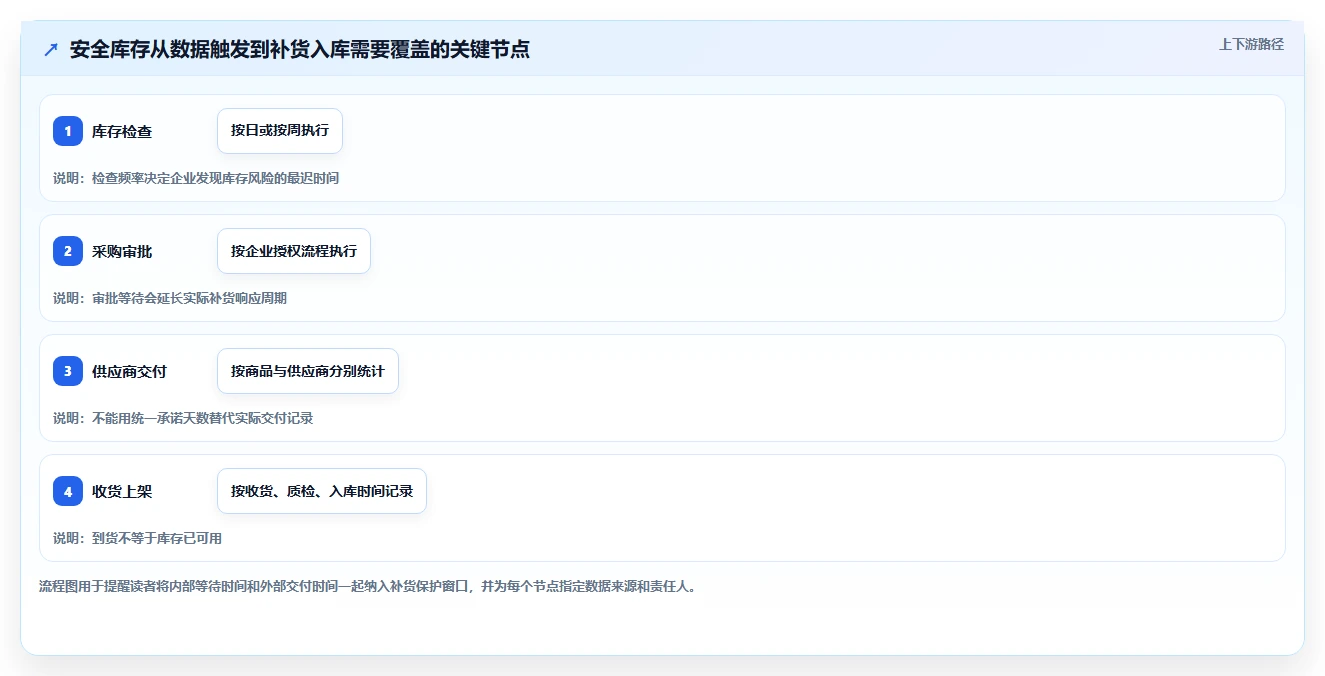Click step number 3 badge for 供应商交付
Screen dimensions: 1325x676
click(x=68, y=371)
